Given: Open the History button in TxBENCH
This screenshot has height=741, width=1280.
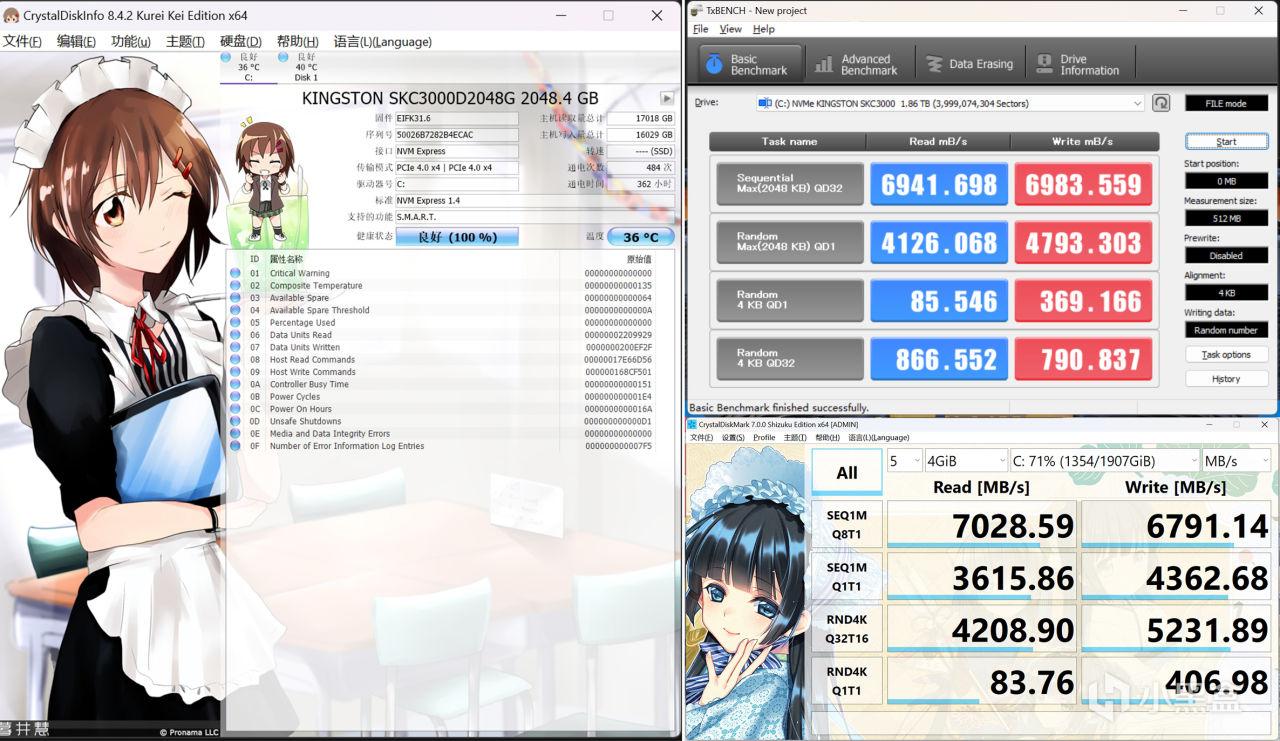Looking at the screenshot, I should pyautogui.click(x=1226, y=379).
